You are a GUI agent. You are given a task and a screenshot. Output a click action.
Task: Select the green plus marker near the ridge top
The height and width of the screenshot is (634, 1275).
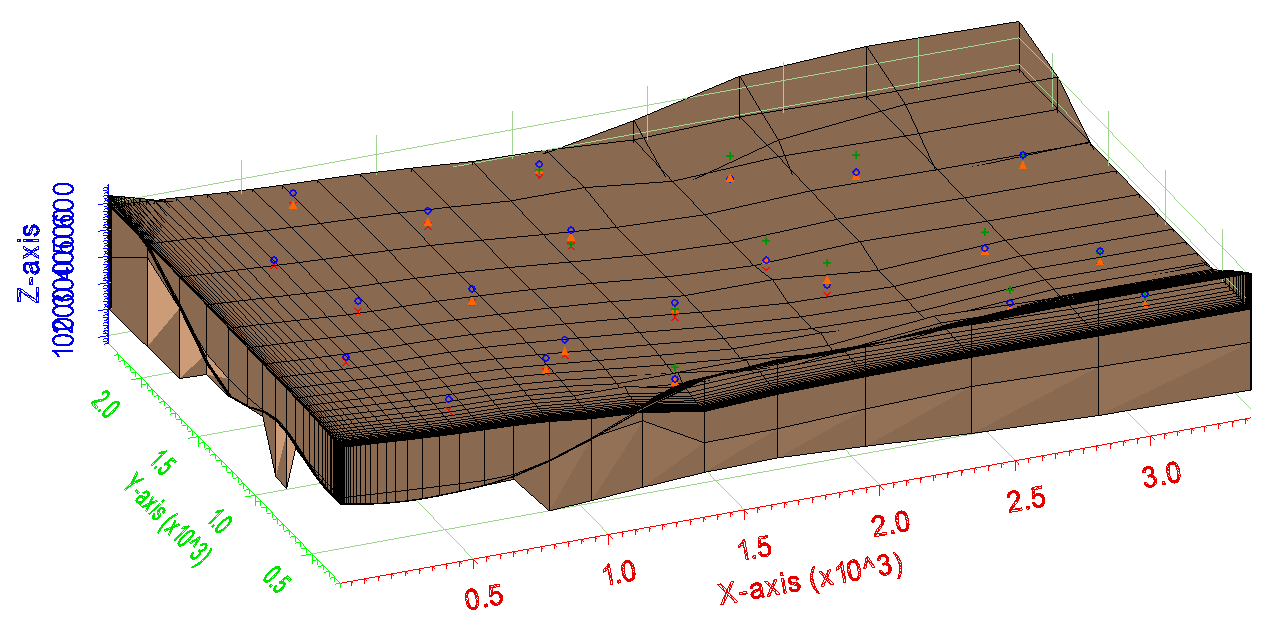tap(731, 155)
